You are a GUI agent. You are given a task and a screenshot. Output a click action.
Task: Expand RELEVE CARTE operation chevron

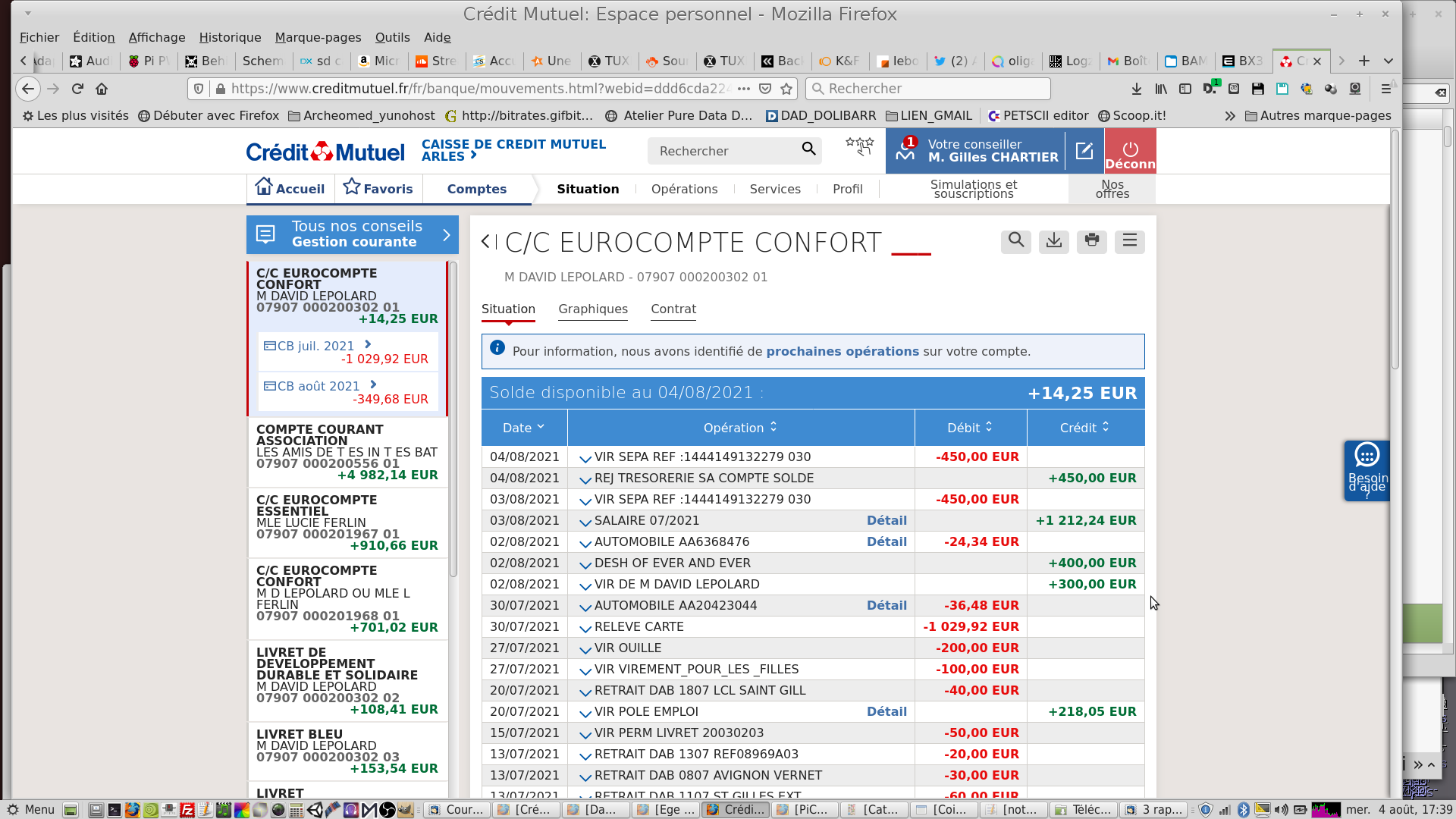pyautogui.click(x=585, y=628)
